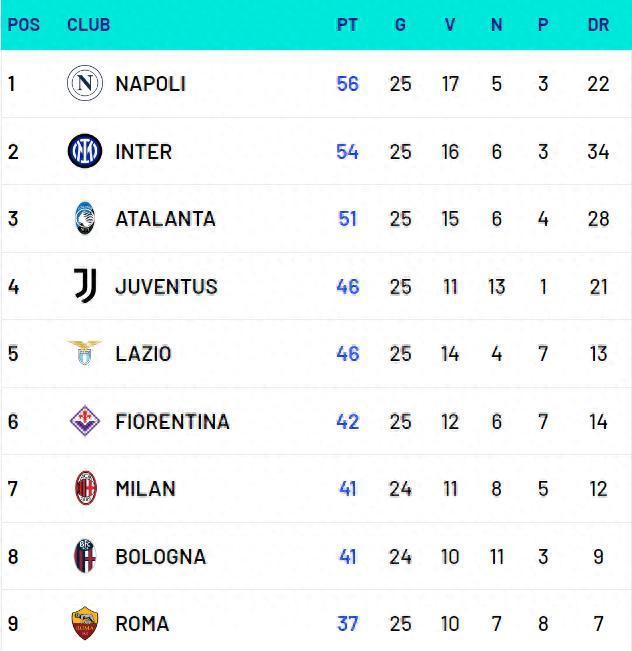Screen dimensions: 632x651
Task: Open the NAPOLI team name link
Action: tap(150, 84)
